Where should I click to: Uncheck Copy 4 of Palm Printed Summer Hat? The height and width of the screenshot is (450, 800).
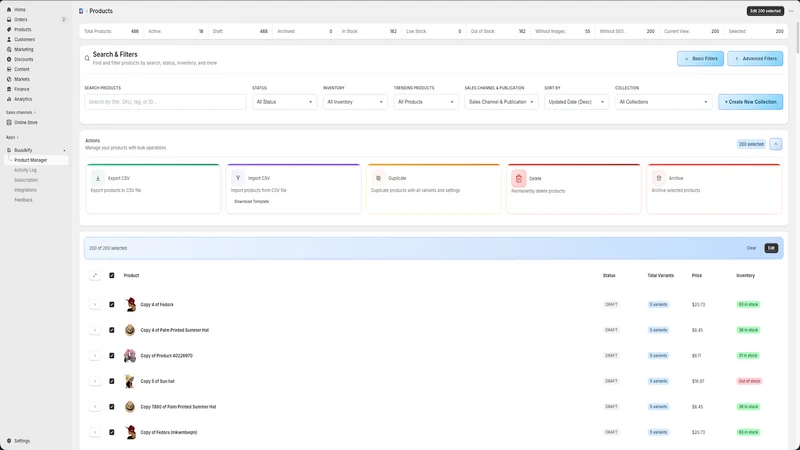coord(112,330)
